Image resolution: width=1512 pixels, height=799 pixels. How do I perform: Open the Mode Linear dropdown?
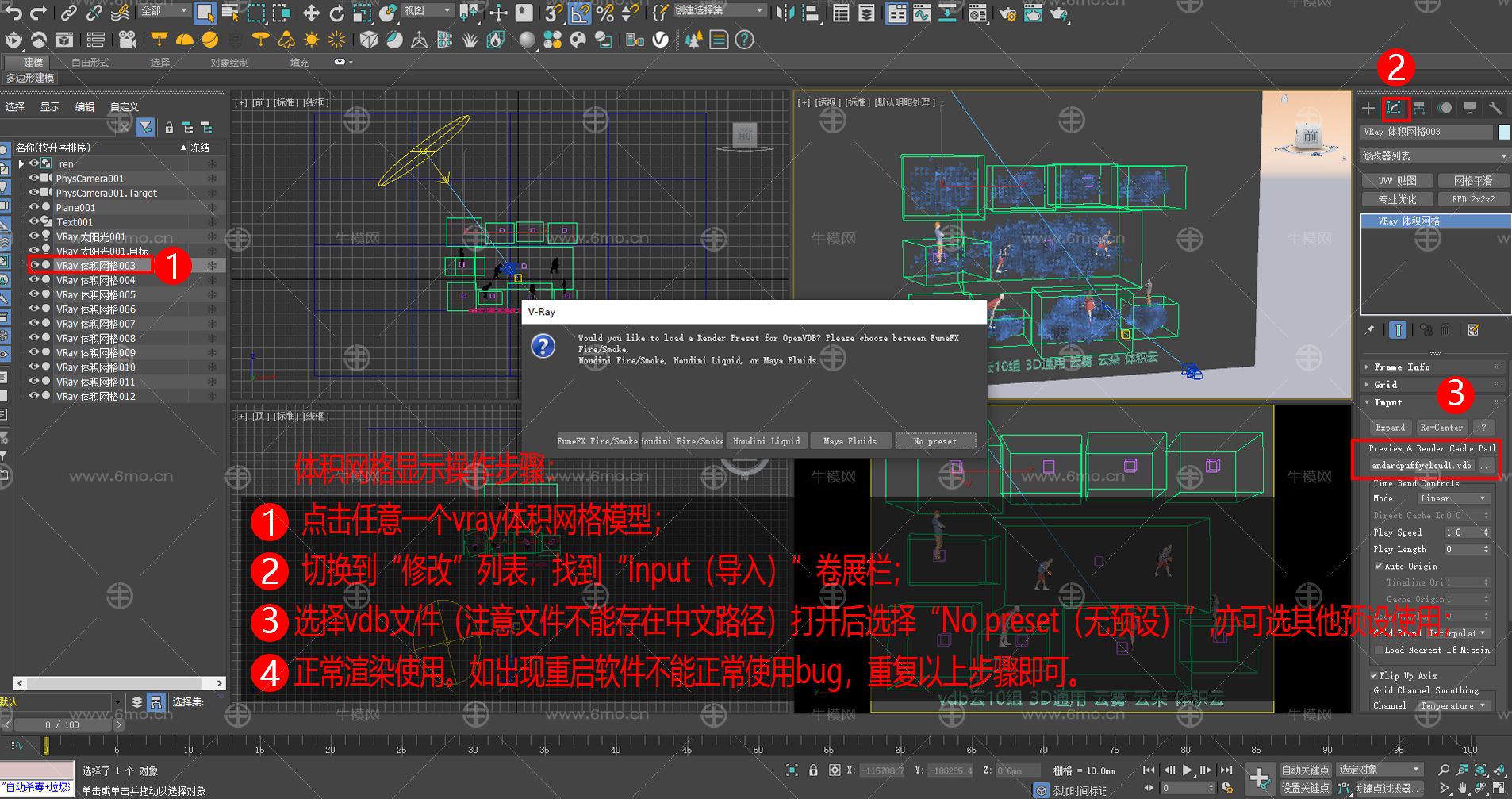pyautogui.click(x=1452, y=498)
